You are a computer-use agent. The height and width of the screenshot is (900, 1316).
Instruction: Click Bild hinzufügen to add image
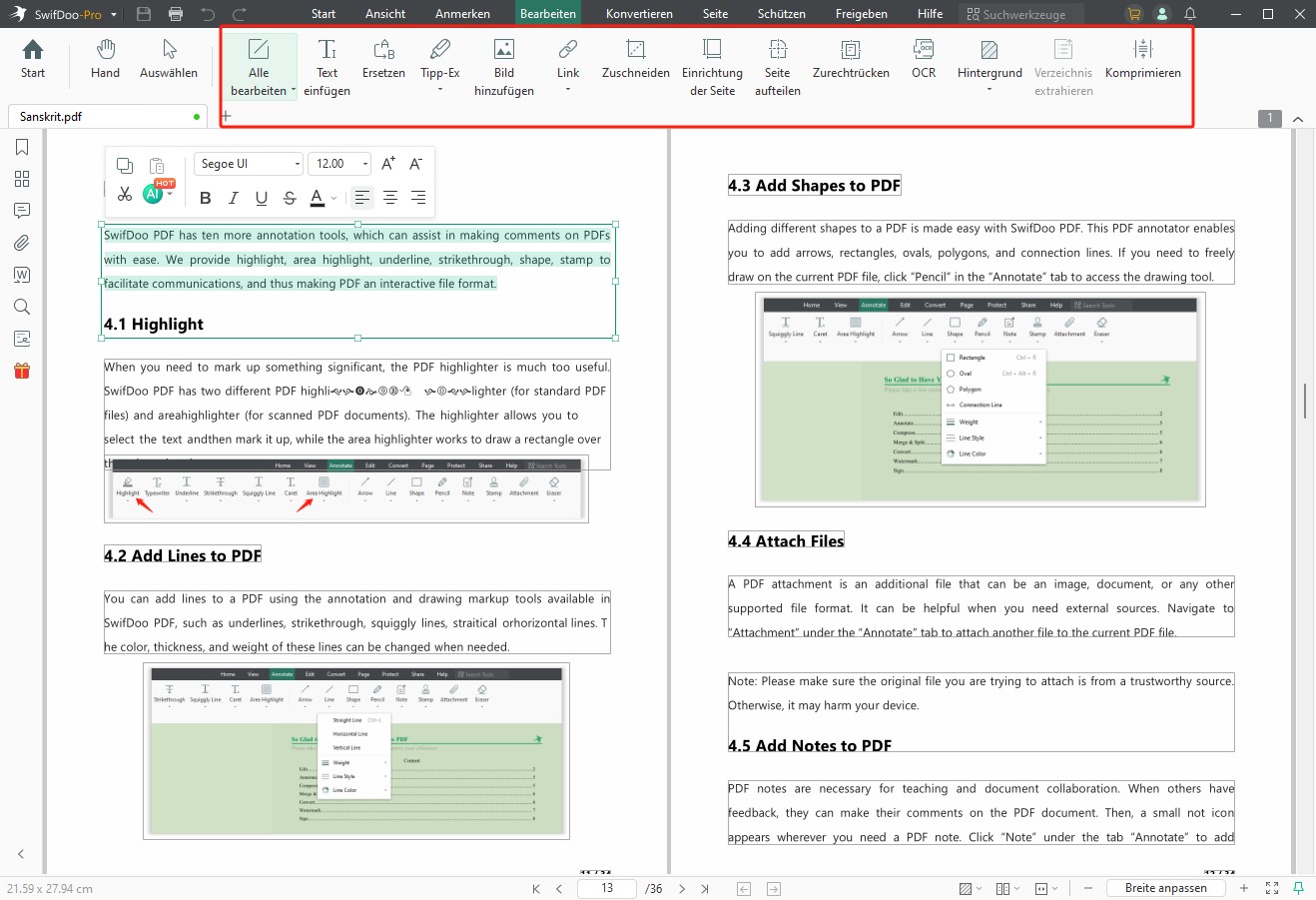[504, 68]
